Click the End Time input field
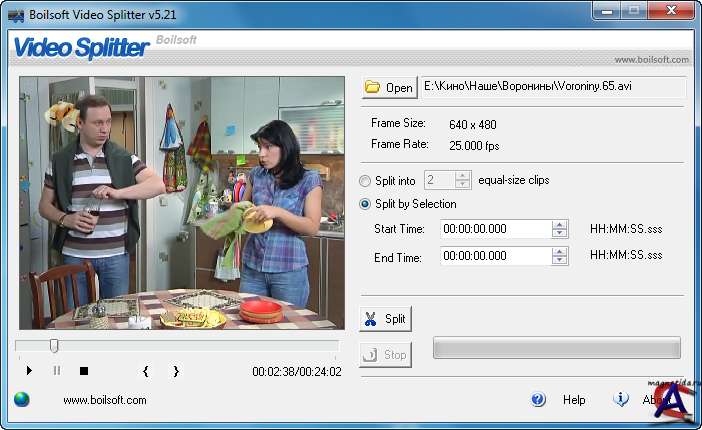Image resolution: width=702 pixels, height=430 pixels. click(x=495, y=256)
